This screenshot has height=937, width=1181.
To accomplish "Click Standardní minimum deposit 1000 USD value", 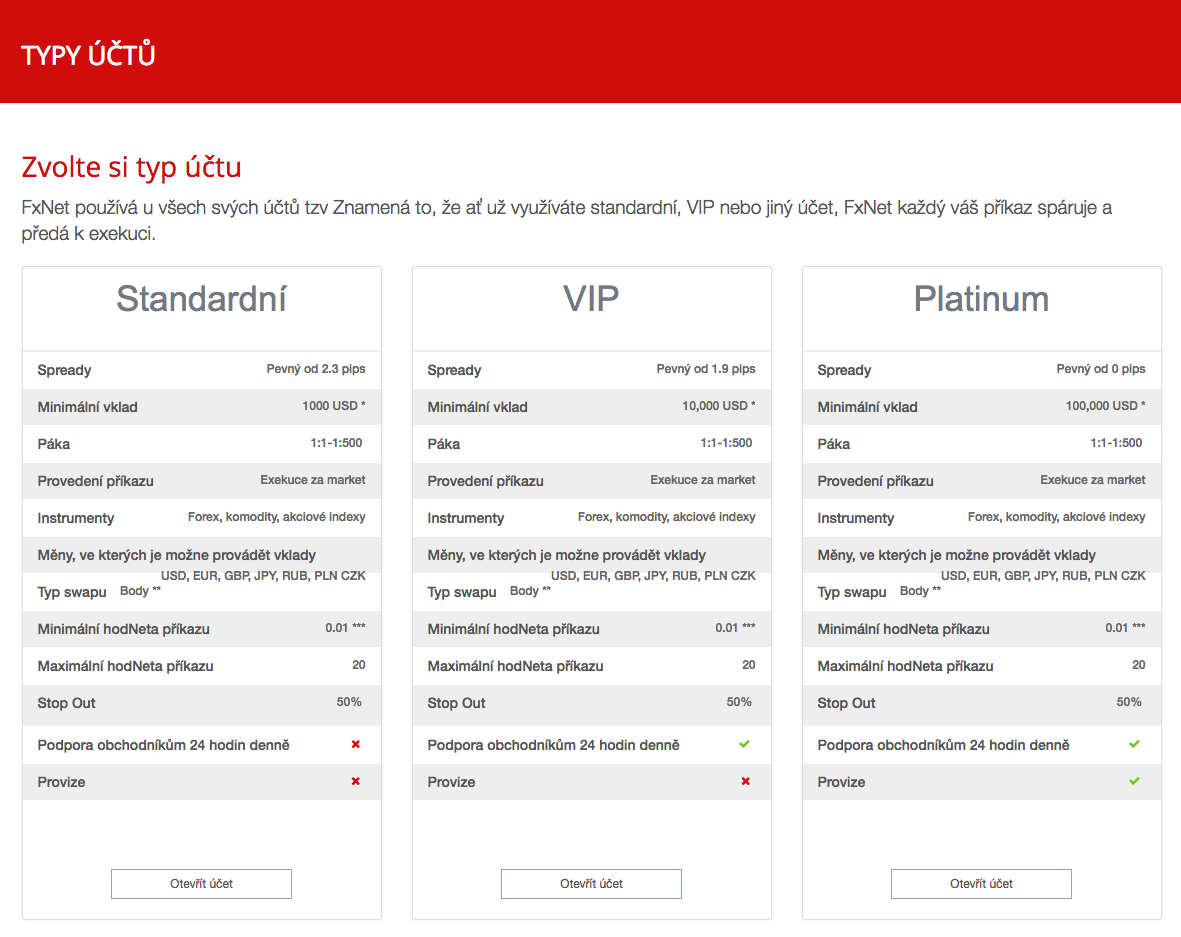I will tap(334, 406).
